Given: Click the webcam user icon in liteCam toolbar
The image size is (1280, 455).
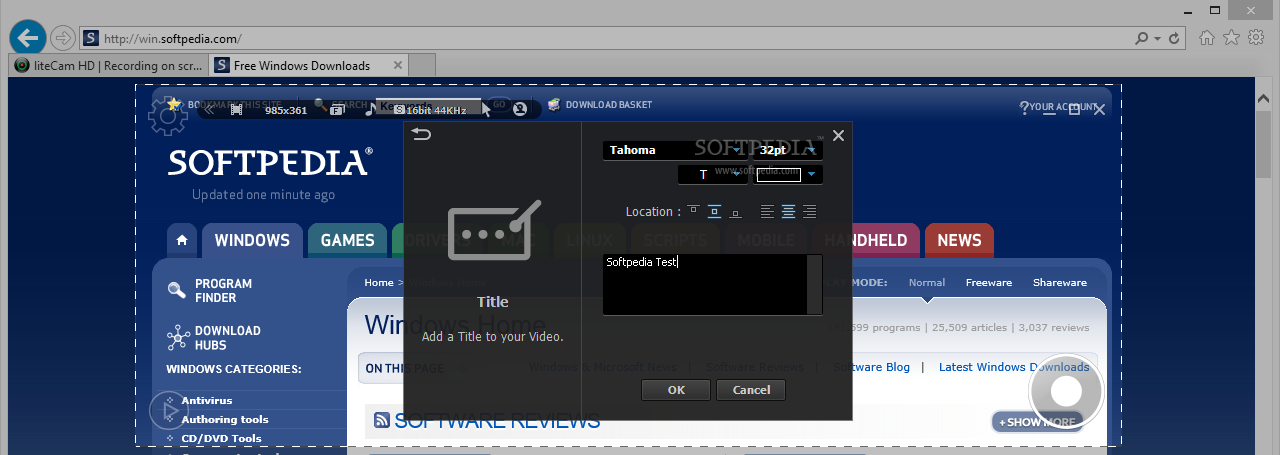Looking at the screenshot, I should 520,110.
